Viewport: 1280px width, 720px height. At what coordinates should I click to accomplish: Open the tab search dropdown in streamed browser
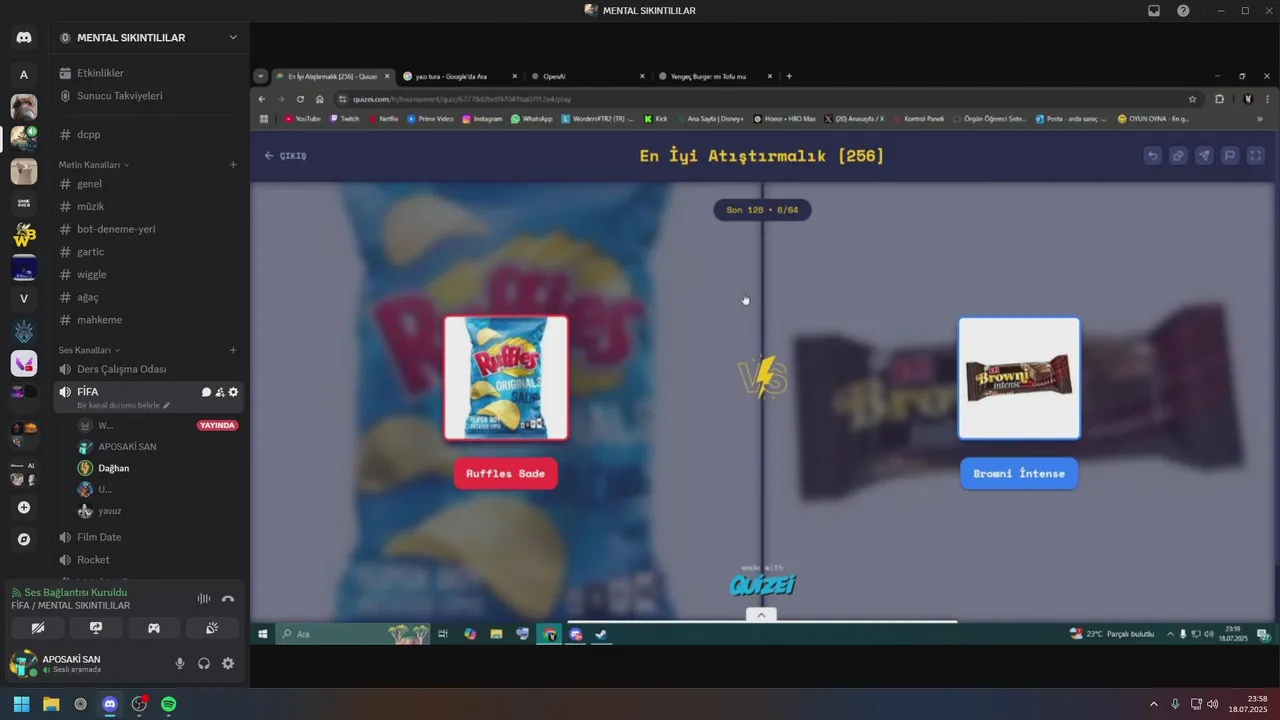[x=261, y=76]
